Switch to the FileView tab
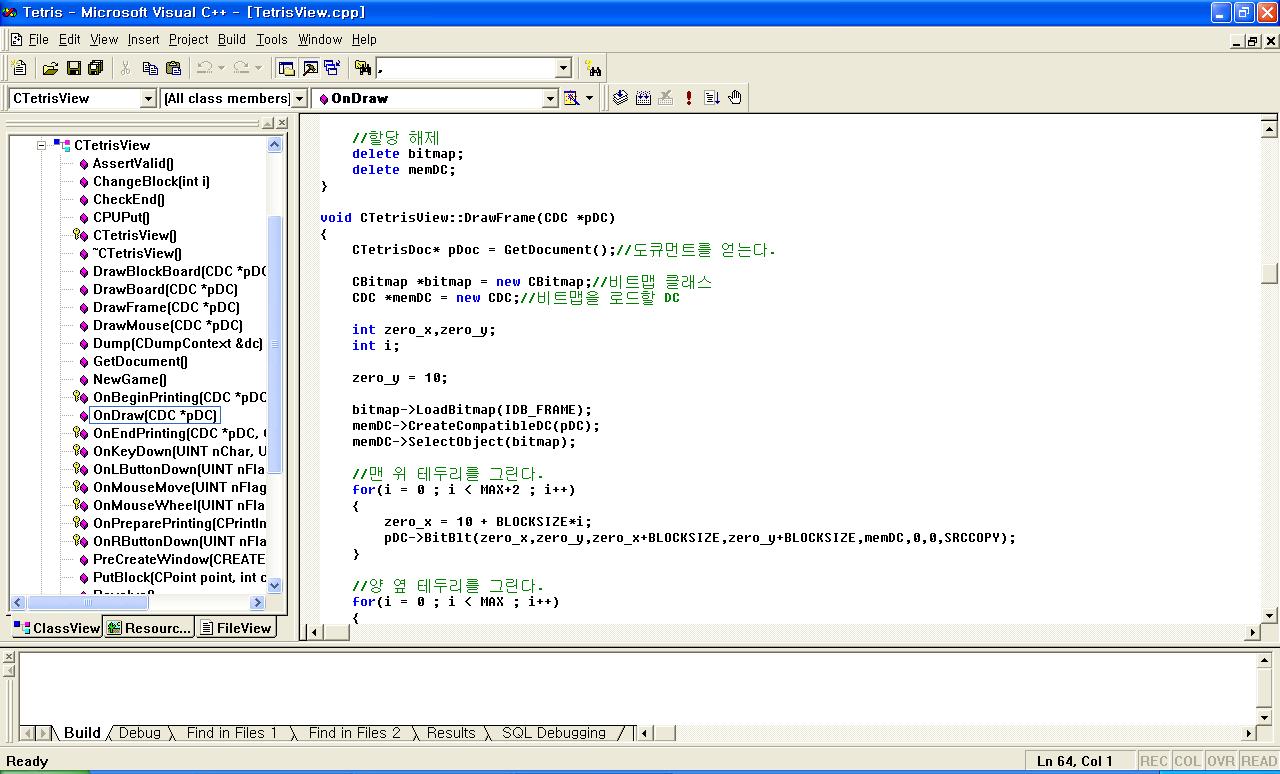1280x774 pixels. [236, 628]
